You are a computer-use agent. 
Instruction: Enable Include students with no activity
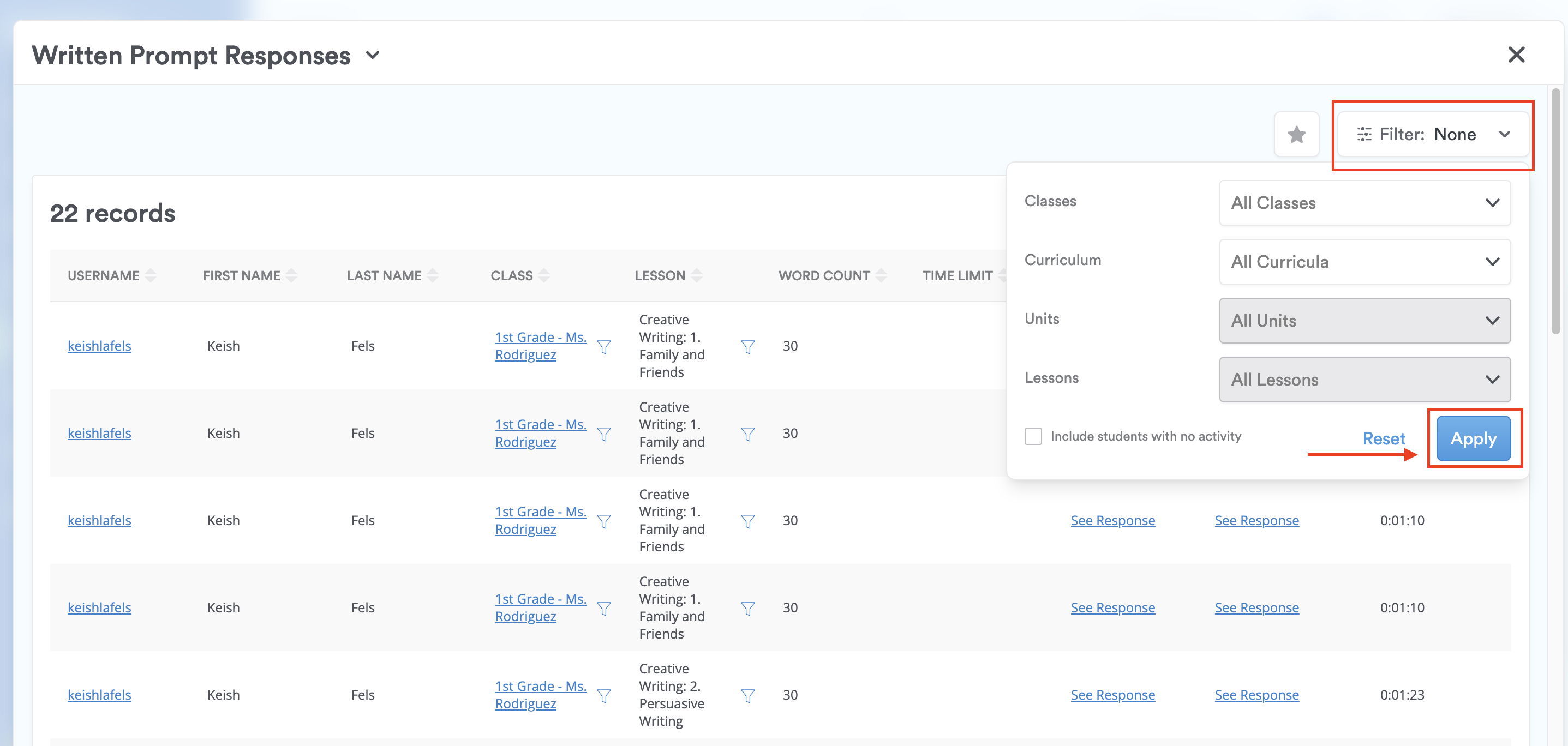[1033, 436]
